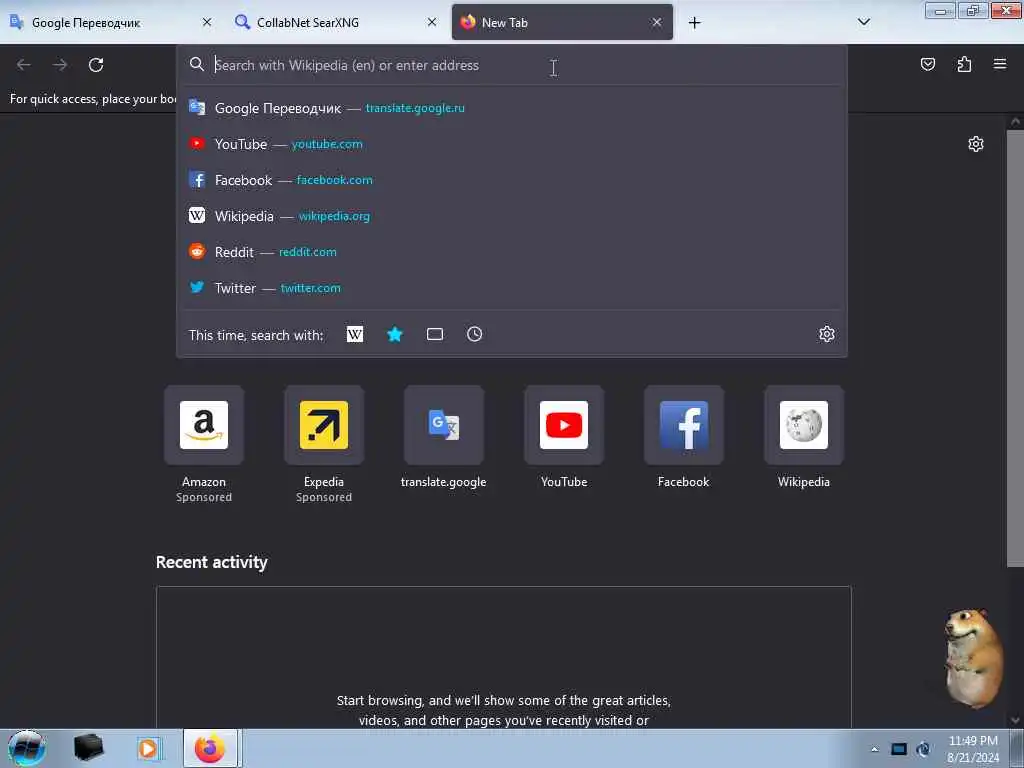Viewport: 1024px width, 768px height.
Task: Search open Tabs with rectangle icon
Action: coord(435,334)
